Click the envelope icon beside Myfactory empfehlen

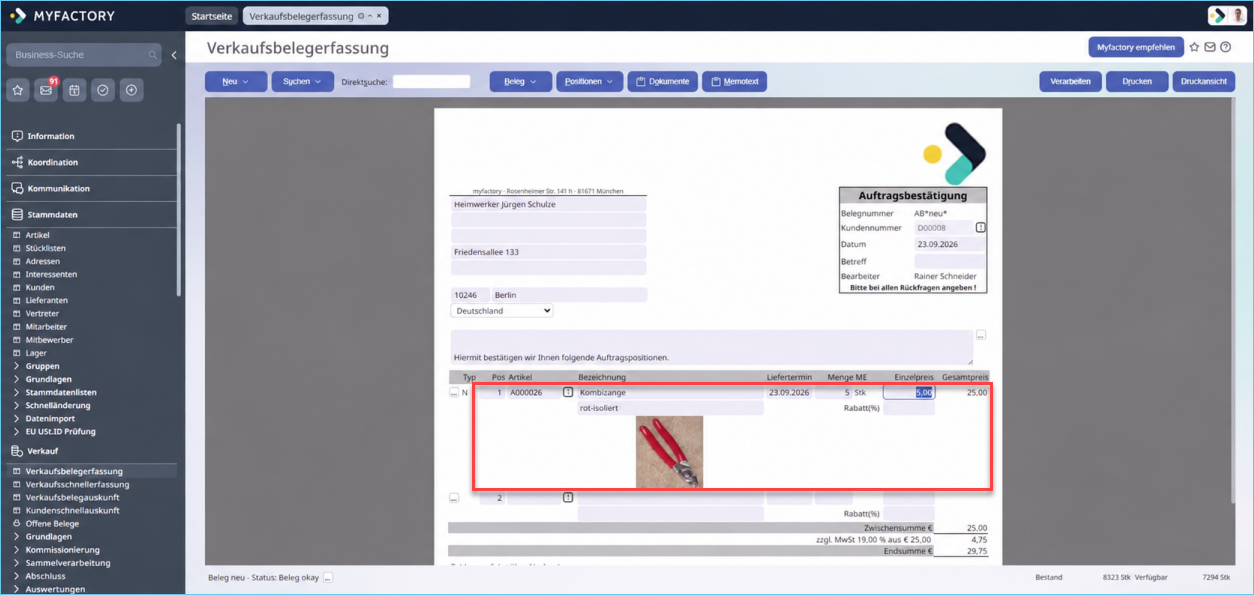pos(1210,47)
